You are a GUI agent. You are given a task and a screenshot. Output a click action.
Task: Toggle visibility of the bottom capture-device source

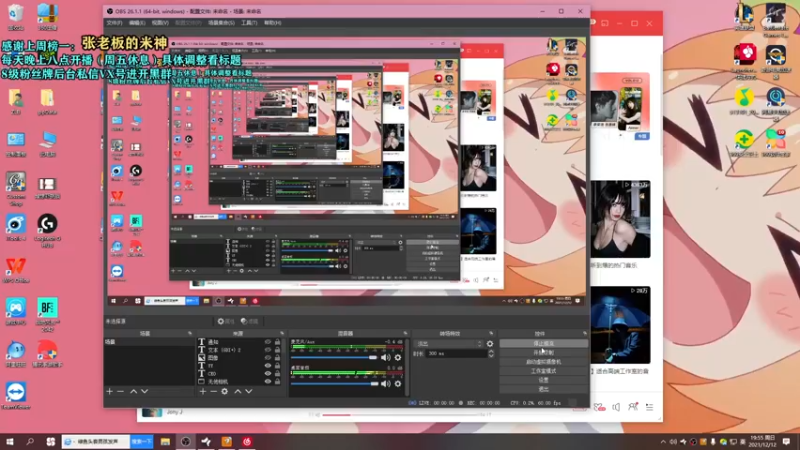click(x=268, y=381)
